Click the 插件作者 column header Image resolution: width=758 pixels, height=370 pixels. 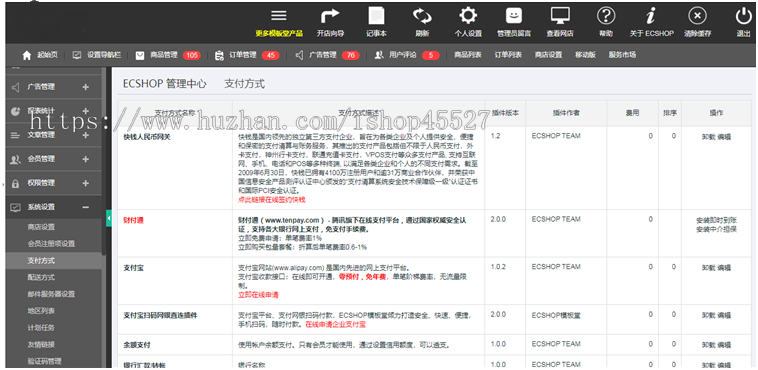coord(566,113)
